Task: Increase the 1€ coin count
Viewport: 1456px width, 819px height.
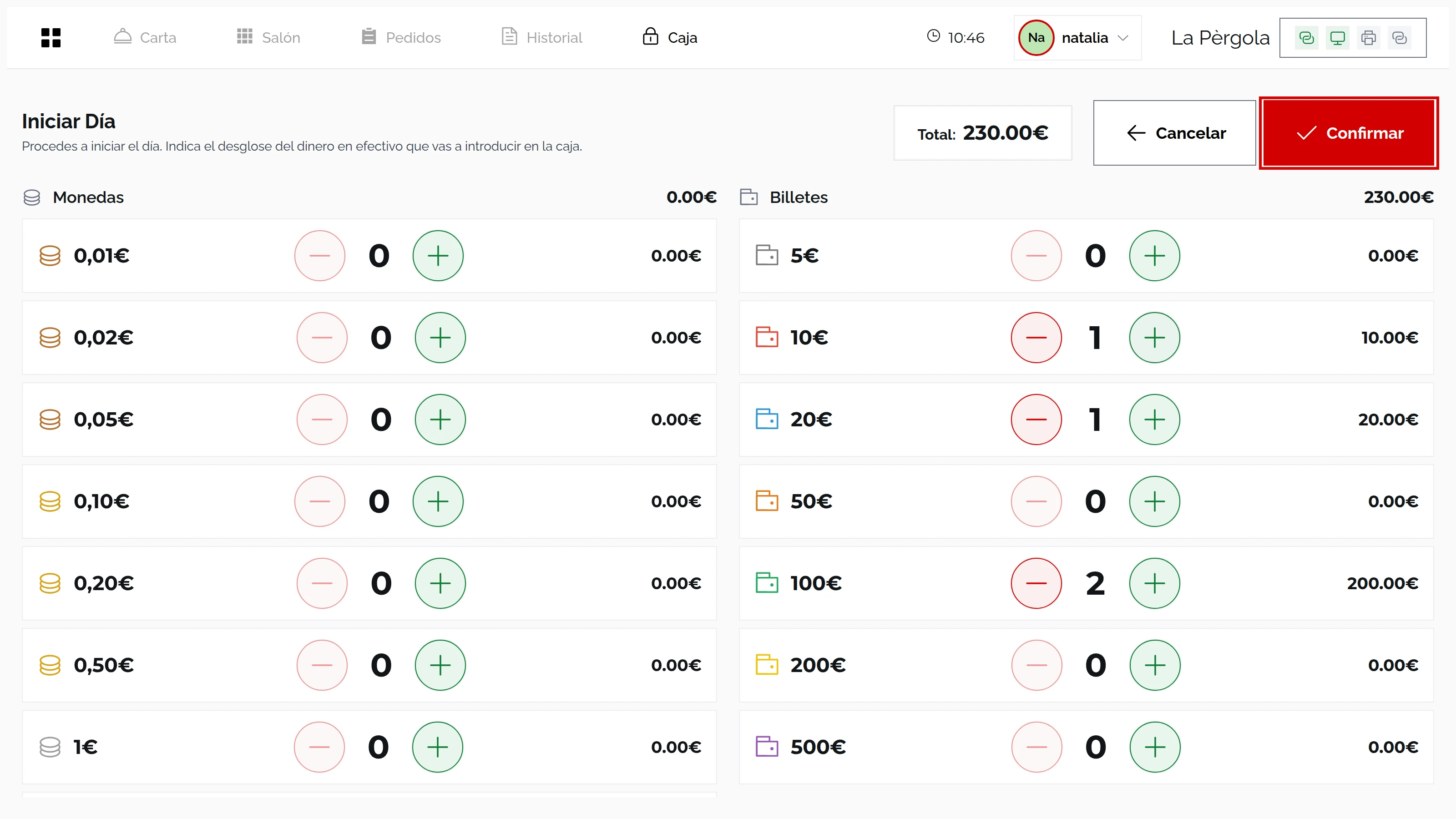Action: pos(437,747)
